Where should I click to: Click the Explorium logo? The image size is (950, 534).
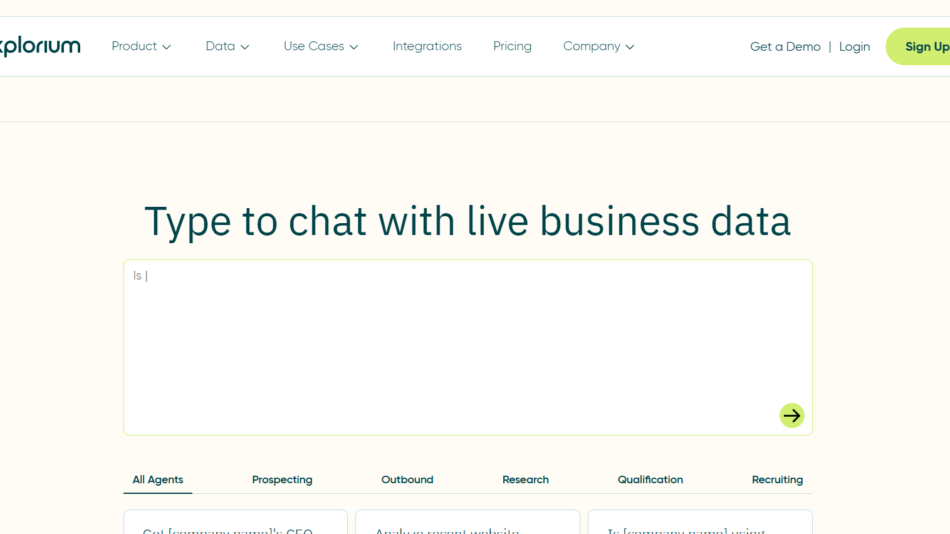click(40, 46)
